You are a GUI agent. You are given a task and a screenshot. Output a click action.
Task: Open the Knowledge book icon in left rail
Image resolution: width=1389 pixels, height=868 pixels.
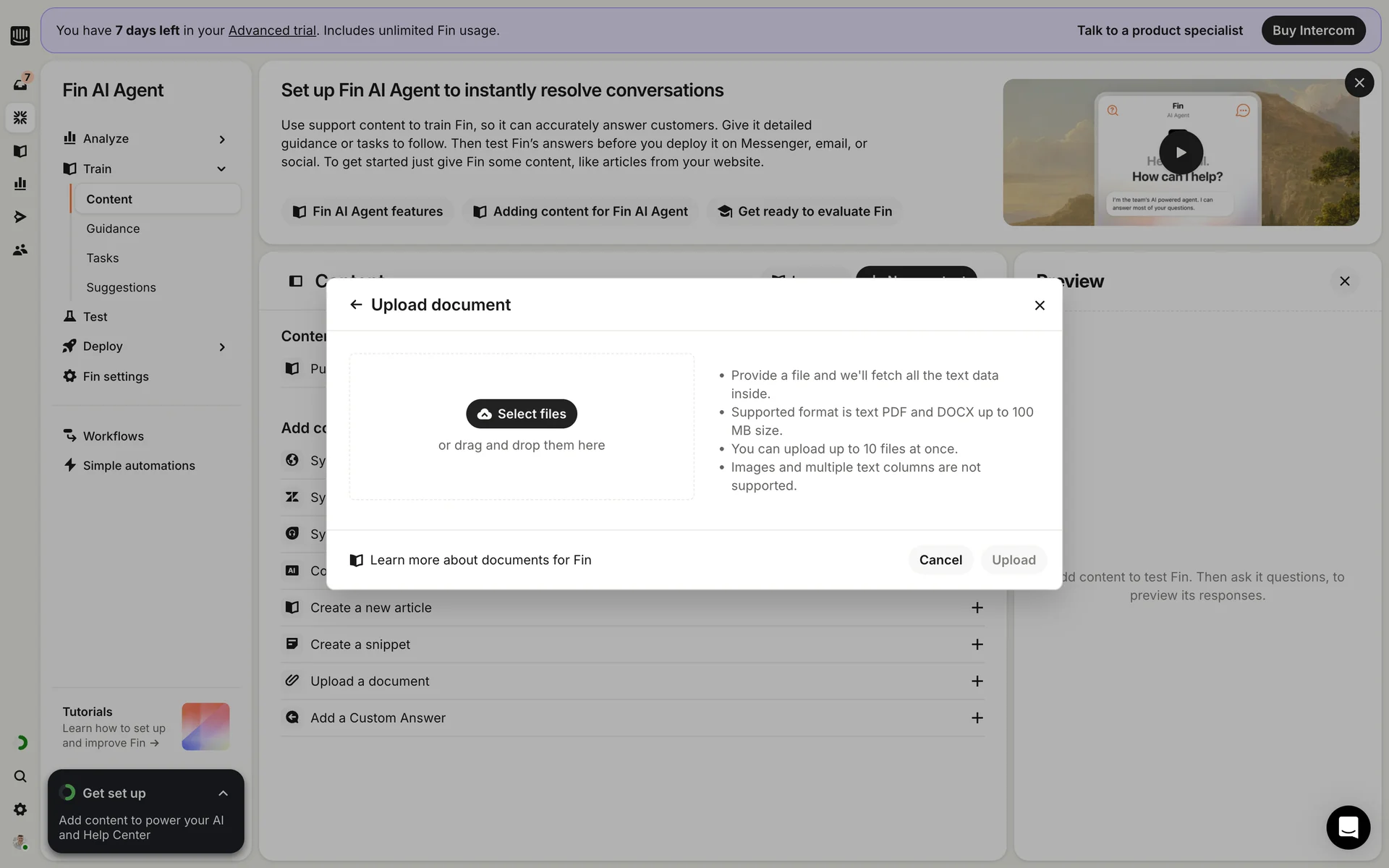(x=20, y=150)
